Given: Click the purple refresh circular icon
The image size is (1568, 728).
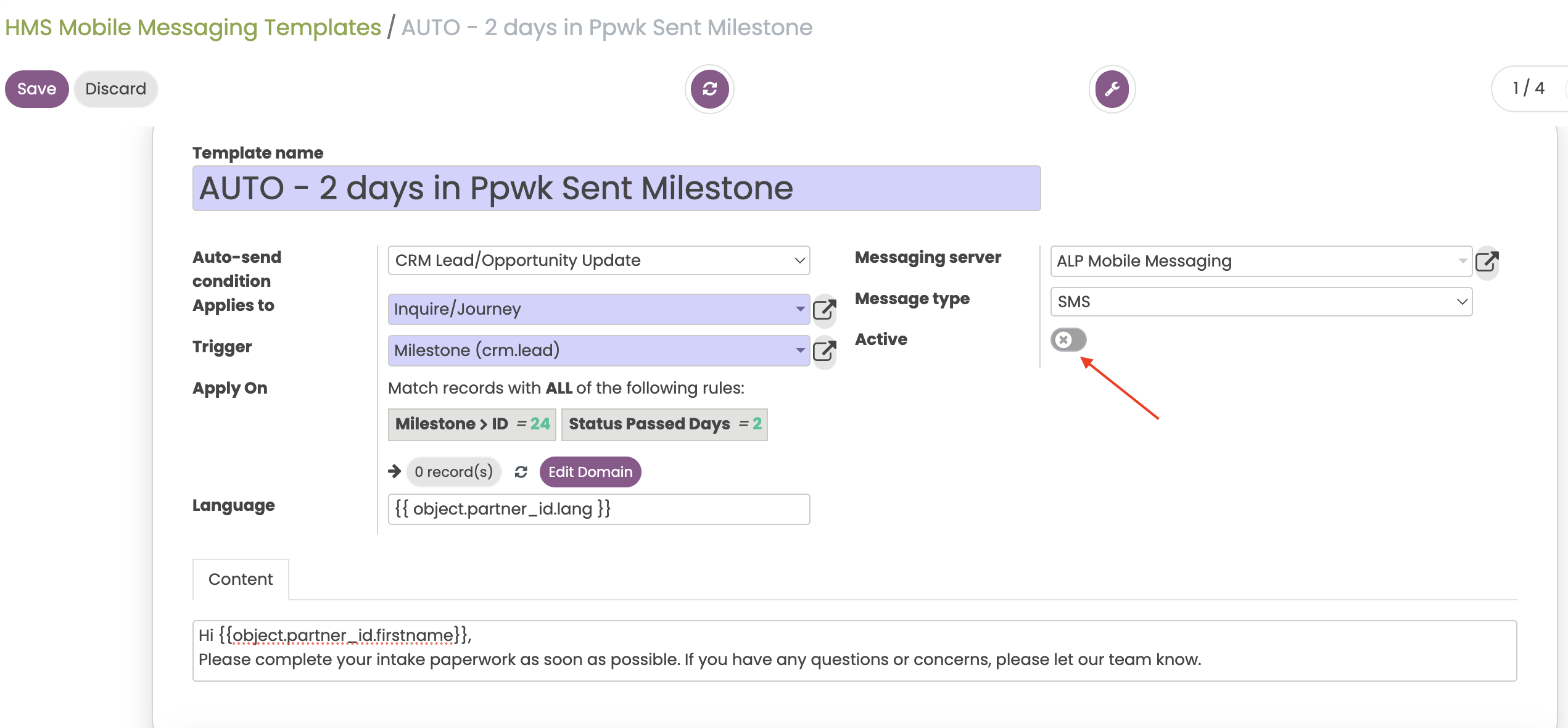Looking at the screenshot, I should point(709,89).
